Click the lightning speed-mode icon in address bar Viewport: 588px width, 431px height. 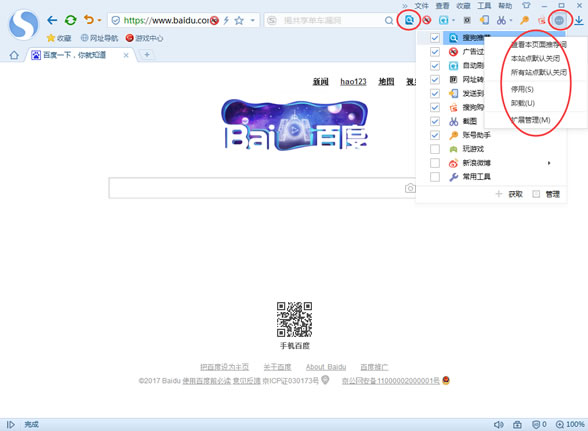(226, 20)
